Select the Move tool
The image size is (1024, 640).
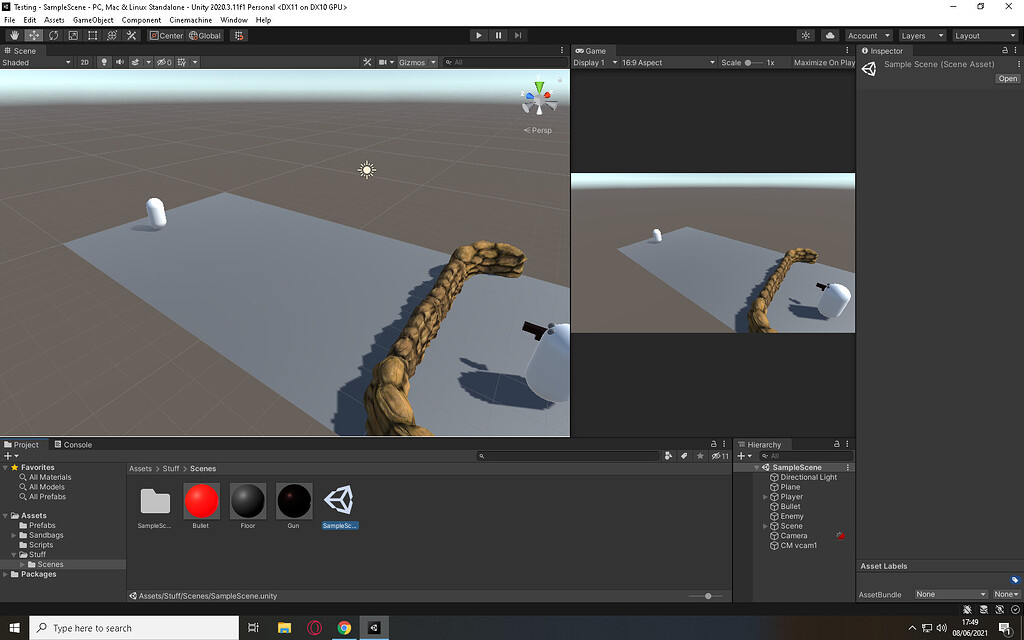33,35
